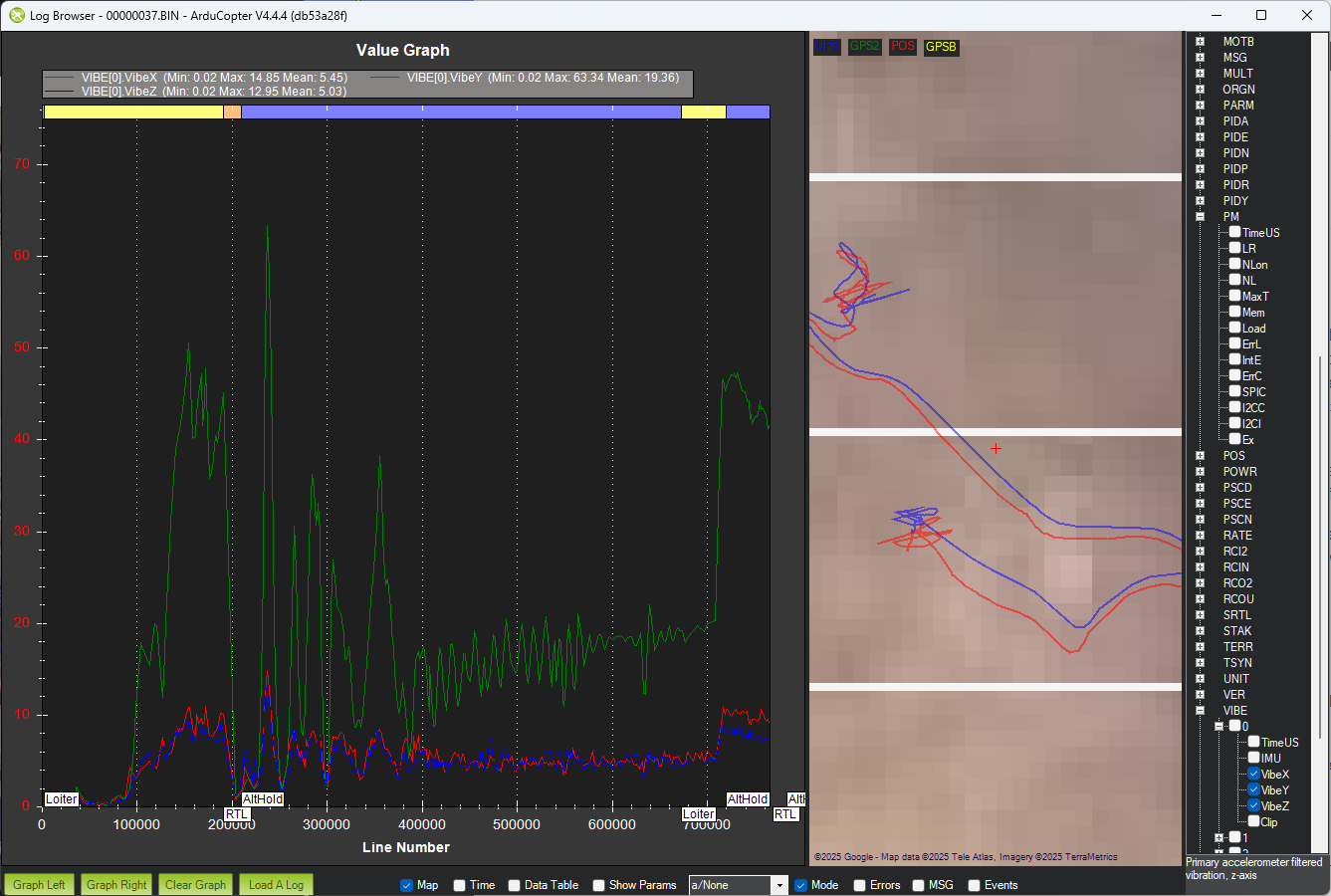The image size is (1331, 896).
Task: Select the POWR item in log tree
Action: click(x=1239, y=472)
